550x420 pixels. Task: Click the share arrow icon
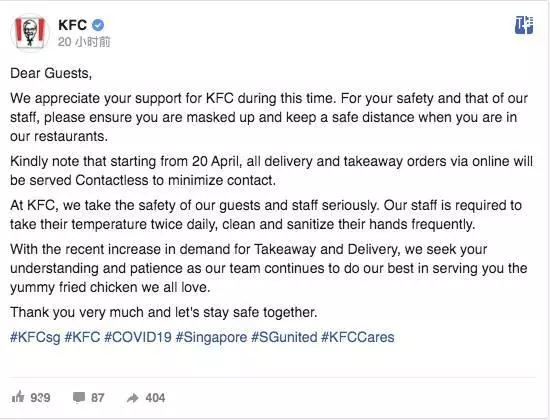pyautogui.click(x=133, y=398)
